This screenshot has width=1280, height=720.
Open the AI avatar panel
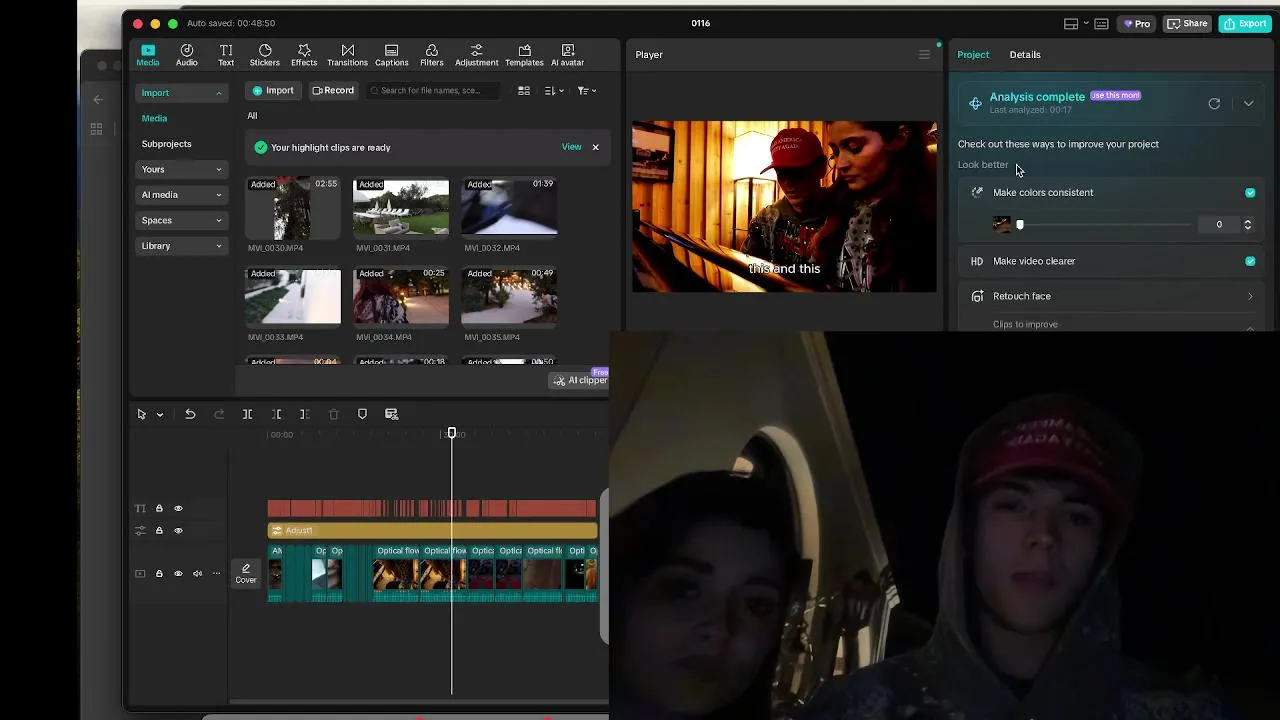pos(567,55)
